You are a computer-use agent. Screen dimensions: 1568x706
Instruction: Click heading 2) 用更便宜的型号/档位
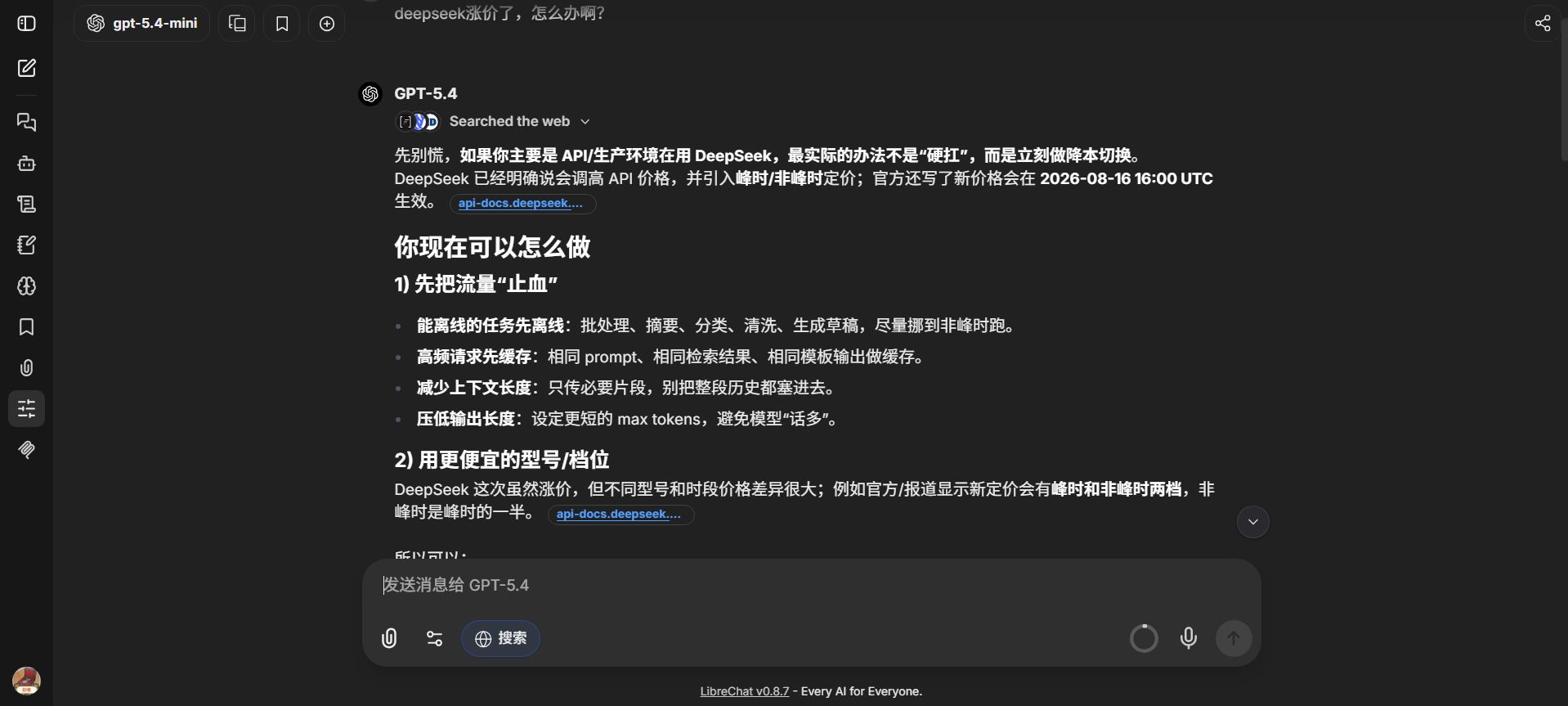pos(502,460)
